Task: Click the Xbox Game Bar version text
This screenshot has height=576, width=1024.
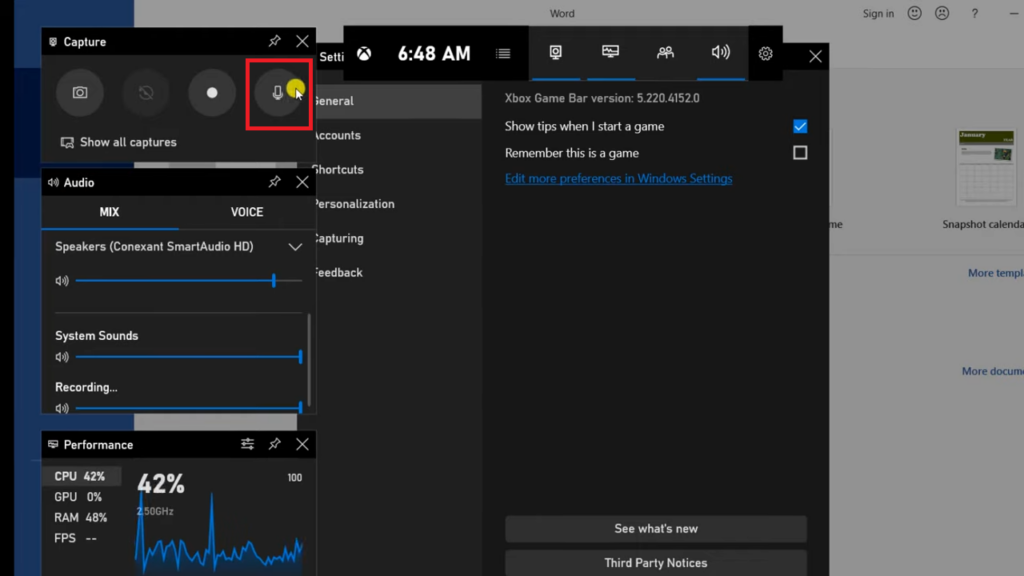Action: (x=602, y=98)
